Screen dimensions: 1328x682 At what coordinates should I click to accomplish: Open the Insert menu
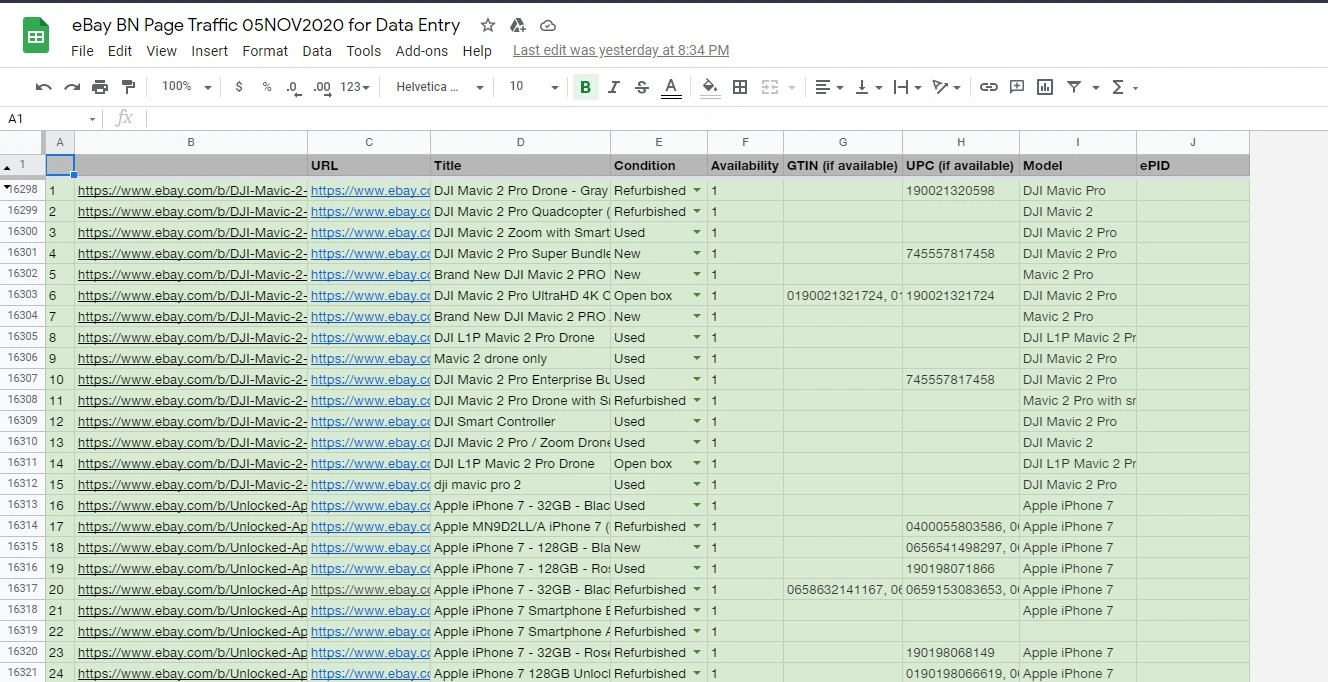point(210,51)
